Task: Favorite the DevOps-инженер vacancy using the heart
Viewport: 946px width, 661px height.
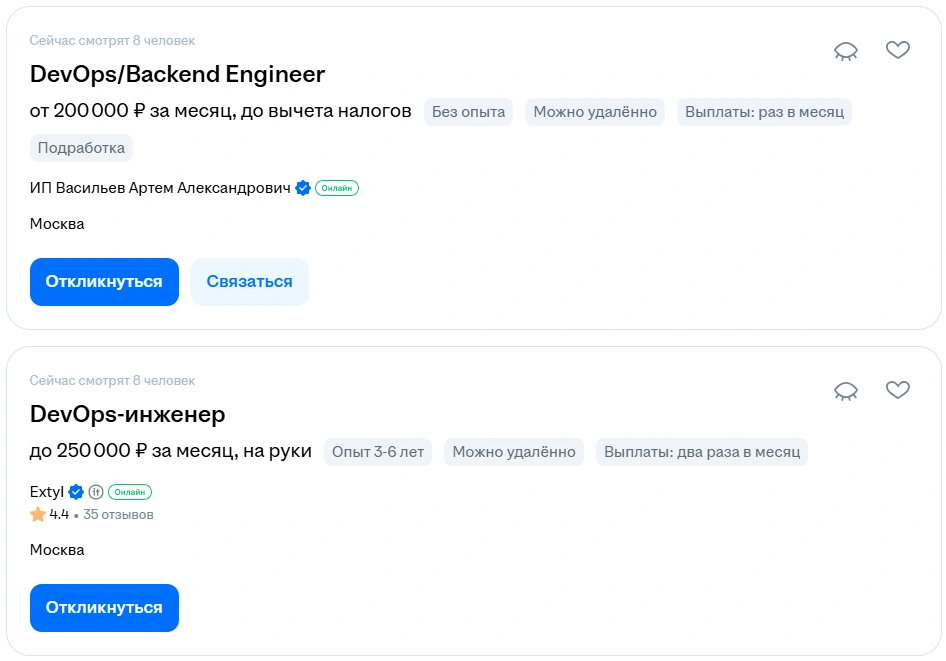Action: coord(897,390)
